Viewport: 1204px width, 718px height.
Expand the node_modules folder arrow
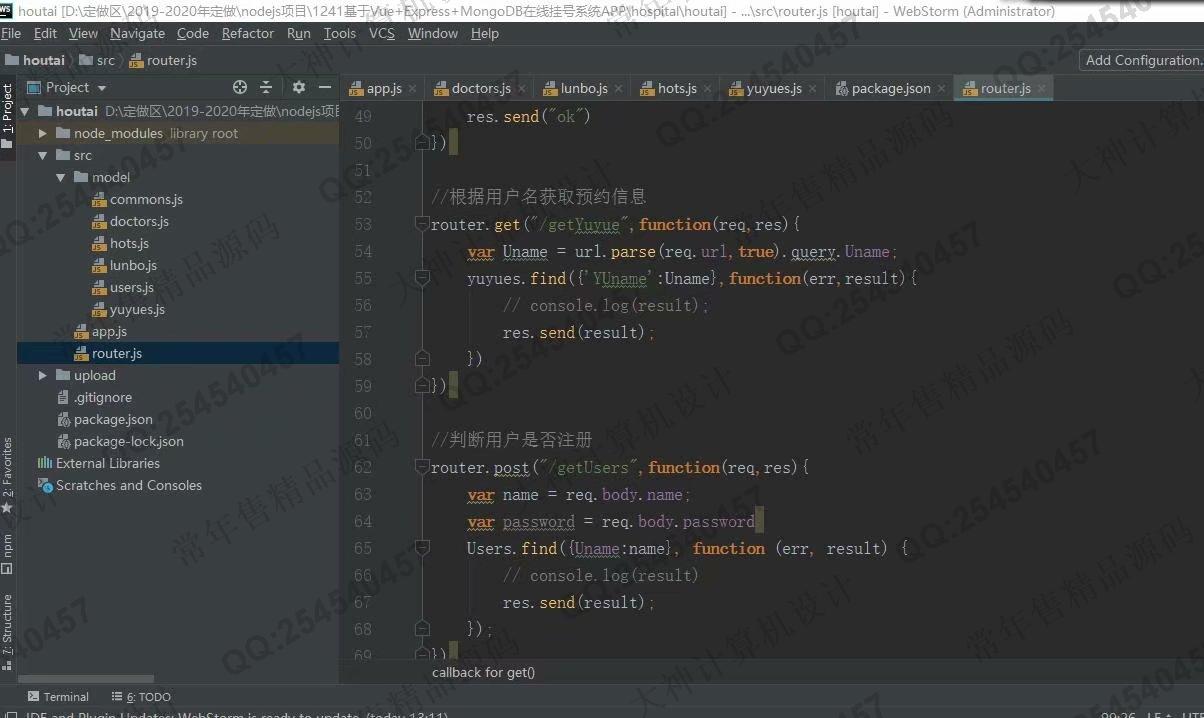(x=43, y=133)
